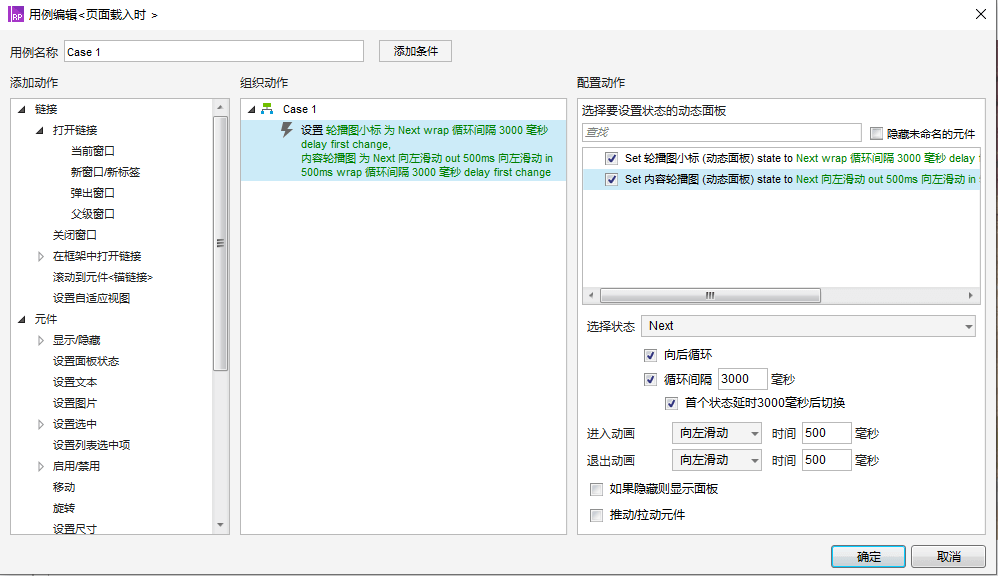Click the 进入动画 时间 500 field
The height and width of the screenshot is (576, 998).
click(x=826, y=433)
